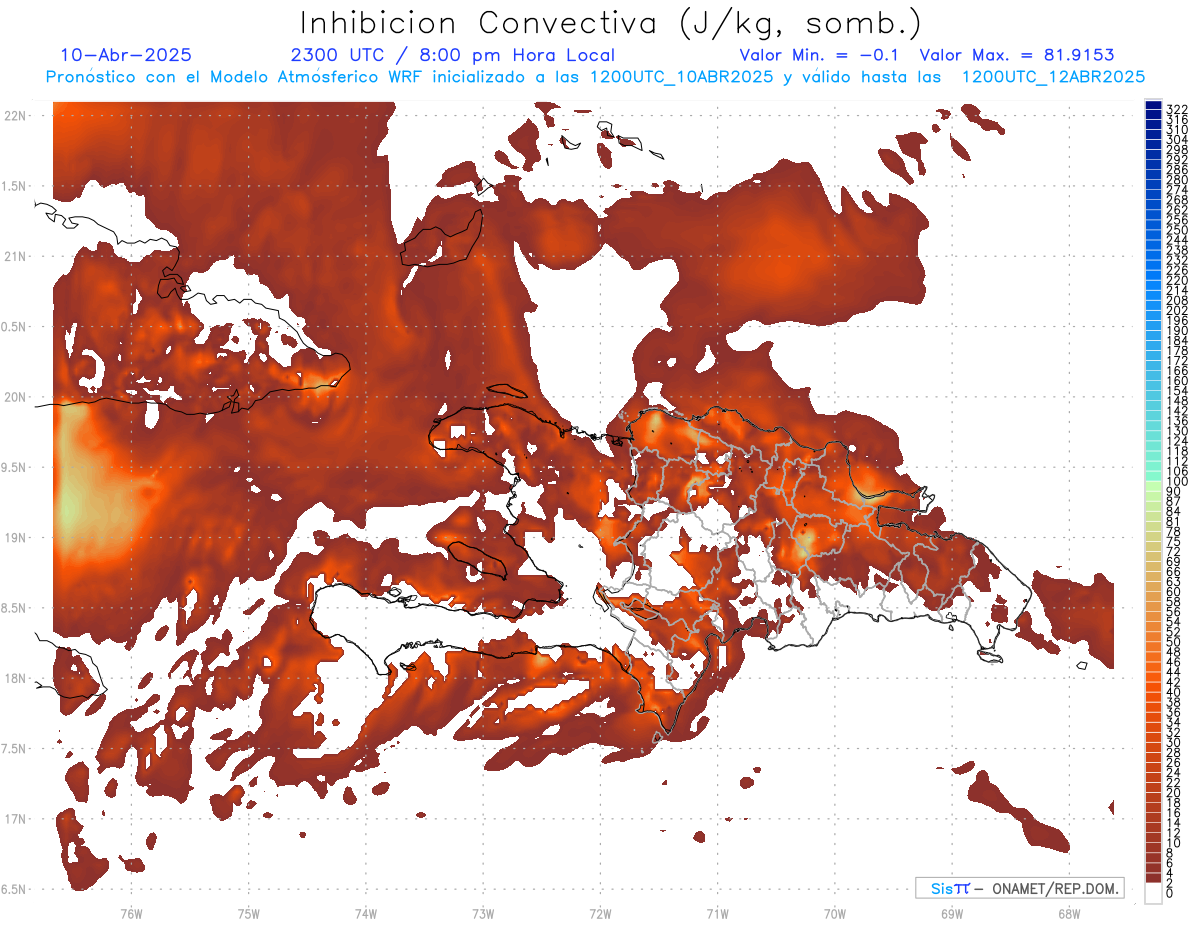Click the '21N' latitude label
The image size is (1200, 927).
click(16, 257)
